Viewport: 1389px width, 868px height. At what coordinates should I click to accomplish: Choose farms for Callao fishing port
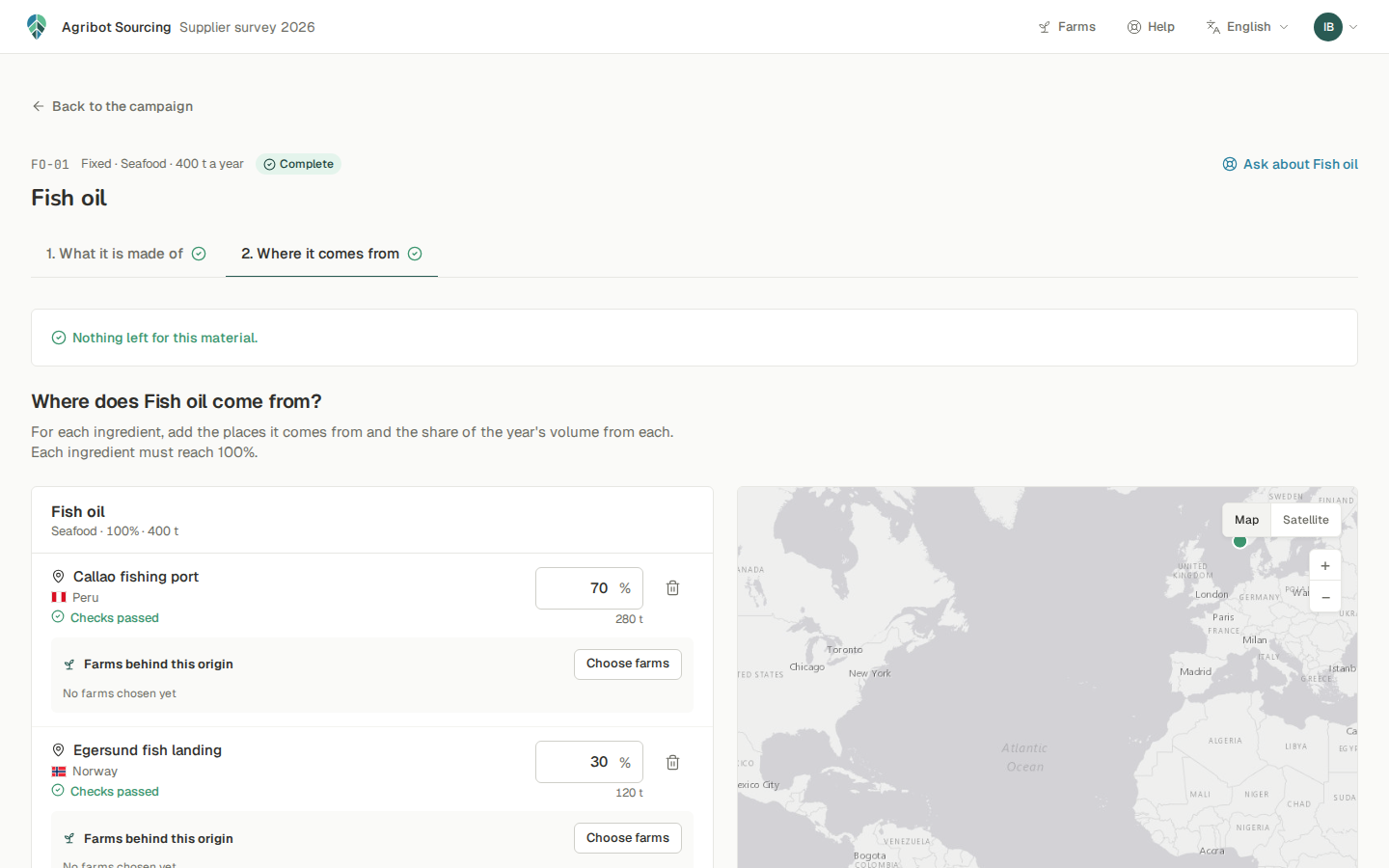[628, 665]
